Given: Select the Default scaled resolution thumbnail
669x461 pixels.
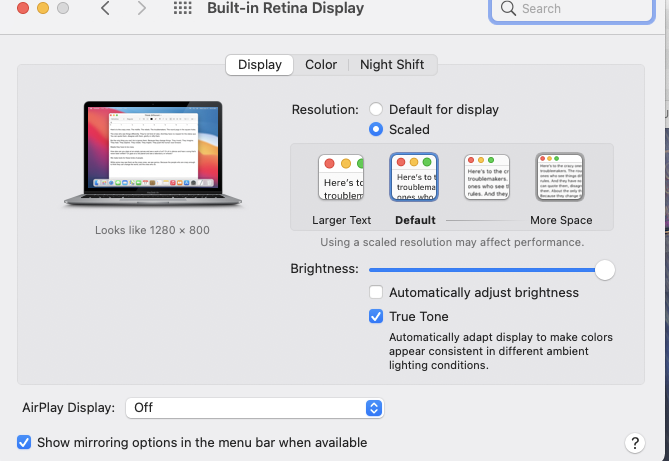Looking at the screenshot, I should (x=414, y=177).
